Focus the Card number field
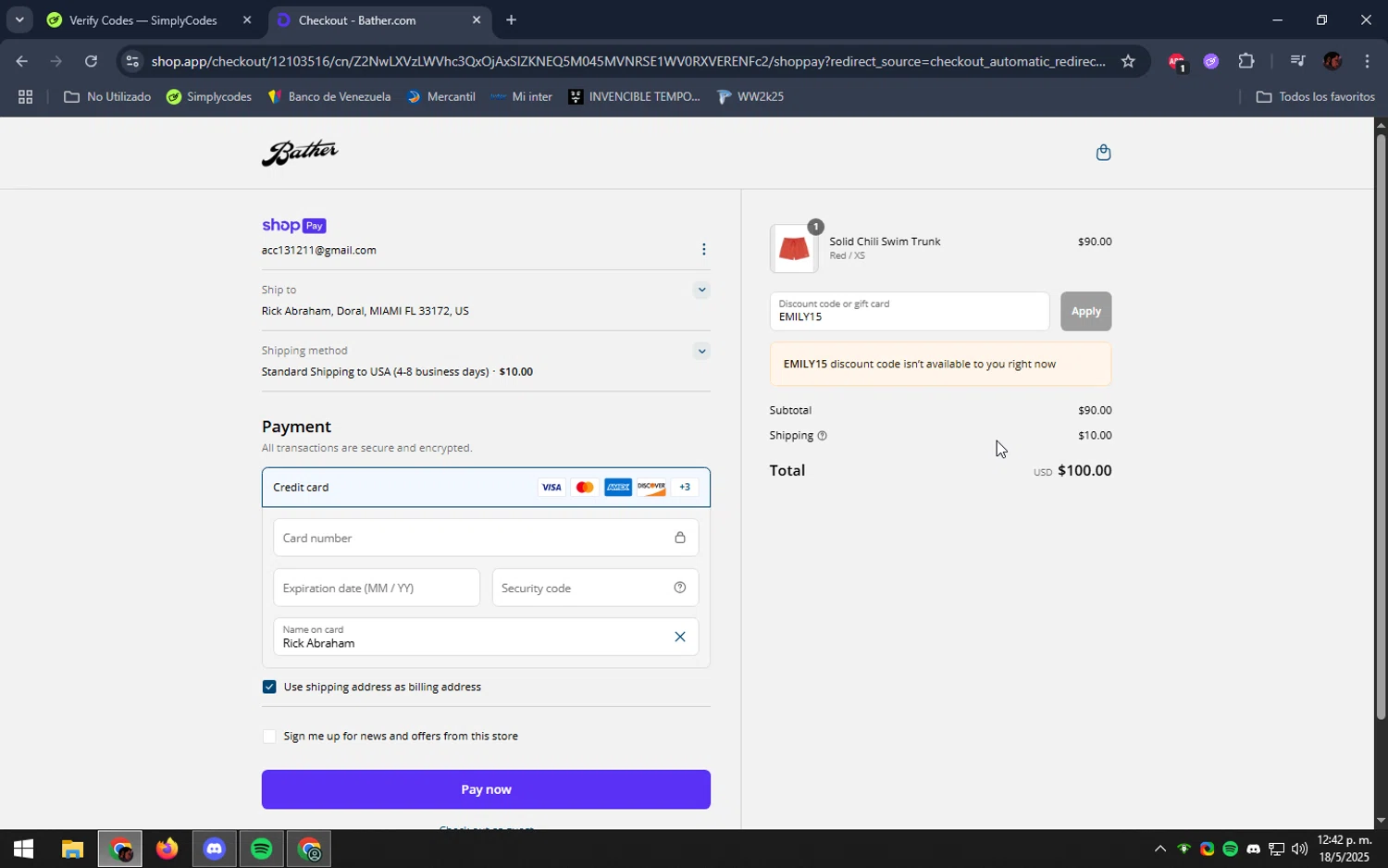The height and width of the screenshot is (868, 1388). pos(486,538)
